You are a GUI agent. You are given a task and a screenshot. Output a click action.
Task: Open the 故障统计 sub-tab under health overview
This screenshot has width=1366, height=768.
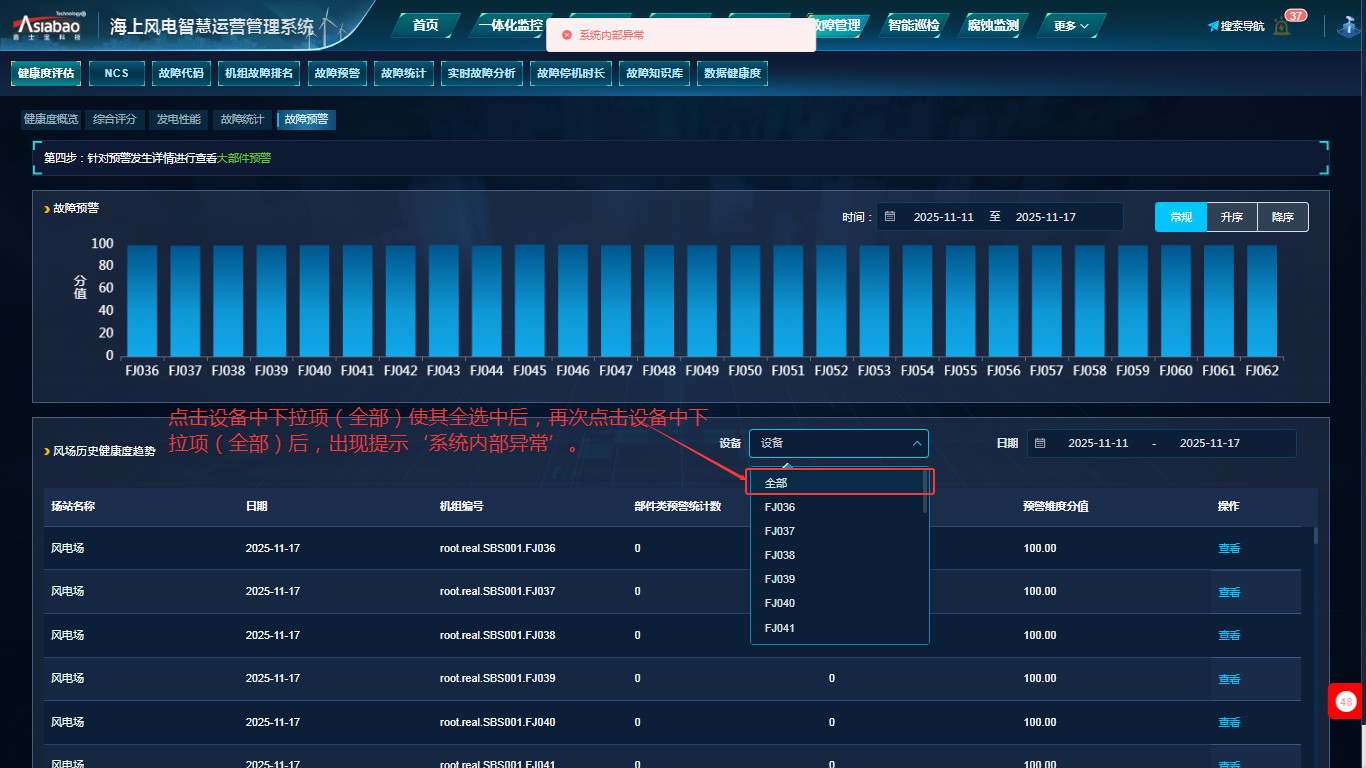pyautogui.click(x=242, y=120)
